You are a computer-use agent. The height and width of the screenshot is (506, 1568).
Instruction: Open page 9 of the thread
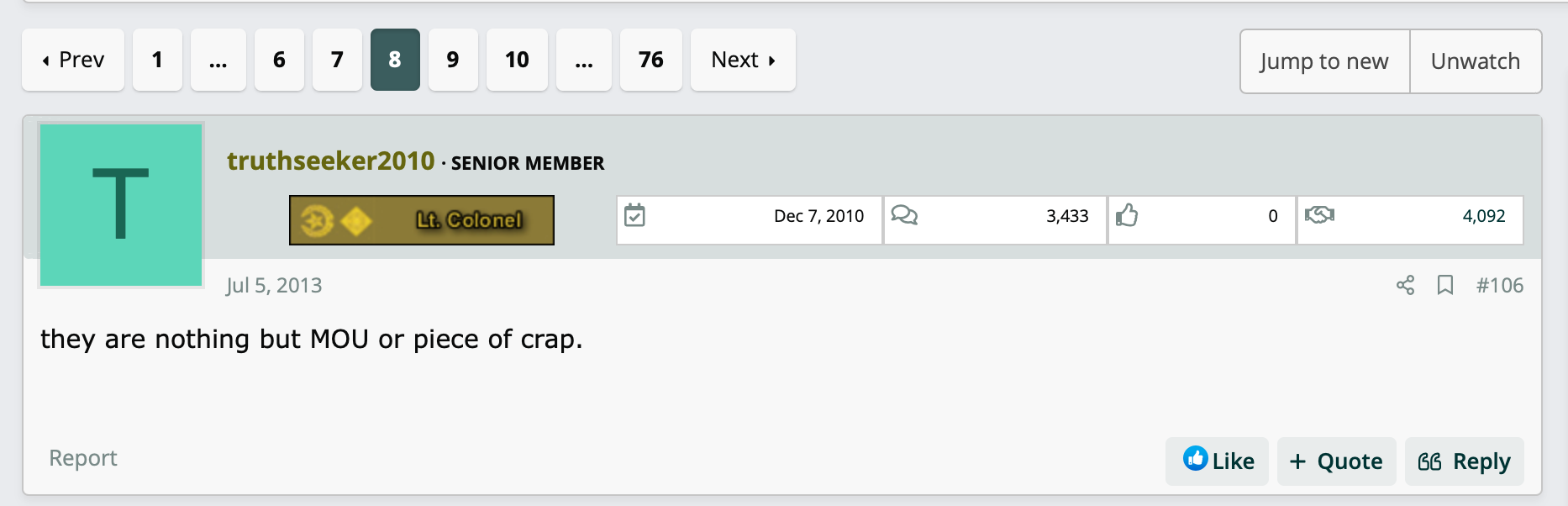(x=453, y=60)
